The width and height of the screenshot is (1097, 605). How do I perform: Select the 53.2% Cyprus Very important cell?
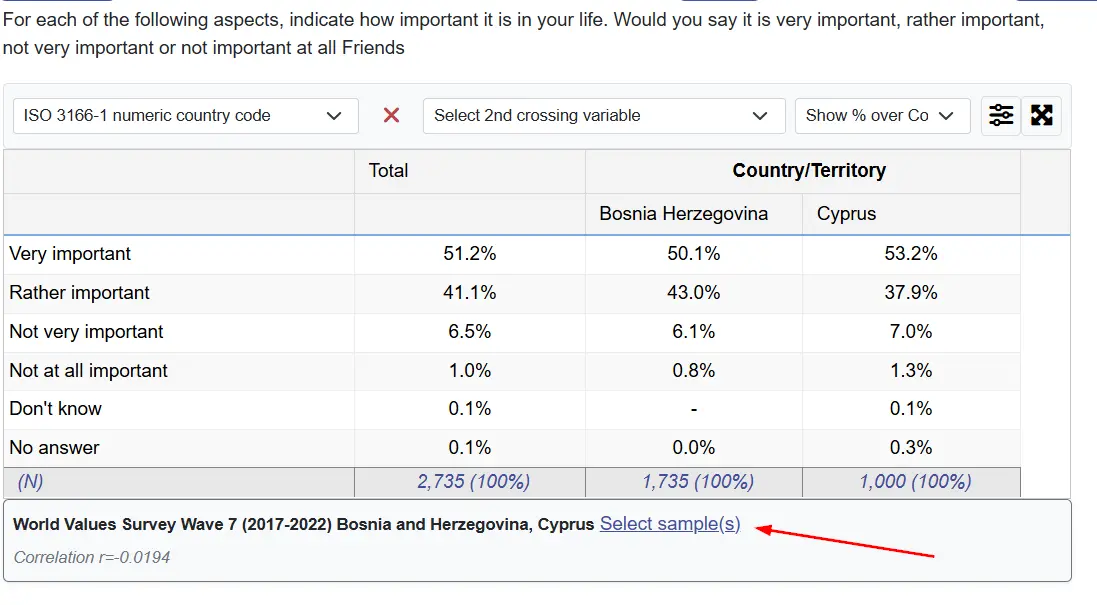[x=910, y=254]
